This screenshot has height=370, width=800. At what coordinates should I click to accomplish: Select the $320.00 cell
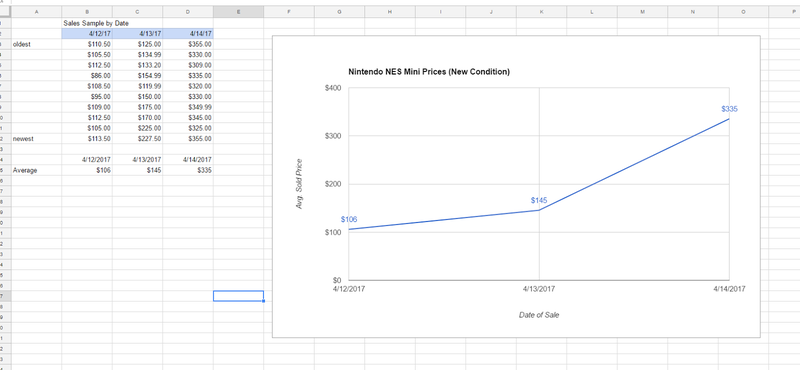[x=188, y=86]
